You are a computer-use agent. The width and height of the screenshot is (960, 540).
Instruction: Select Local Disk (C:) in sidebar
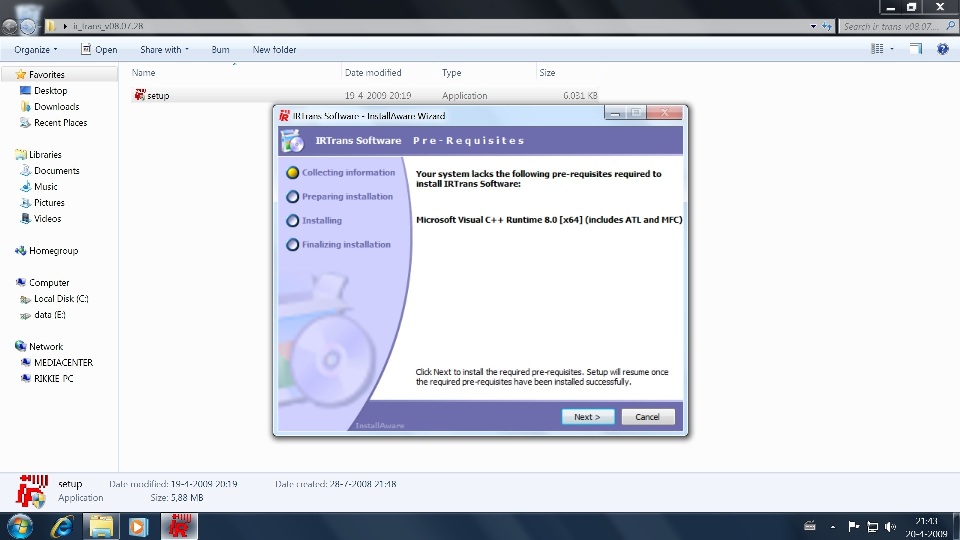(x=61, y=299)
